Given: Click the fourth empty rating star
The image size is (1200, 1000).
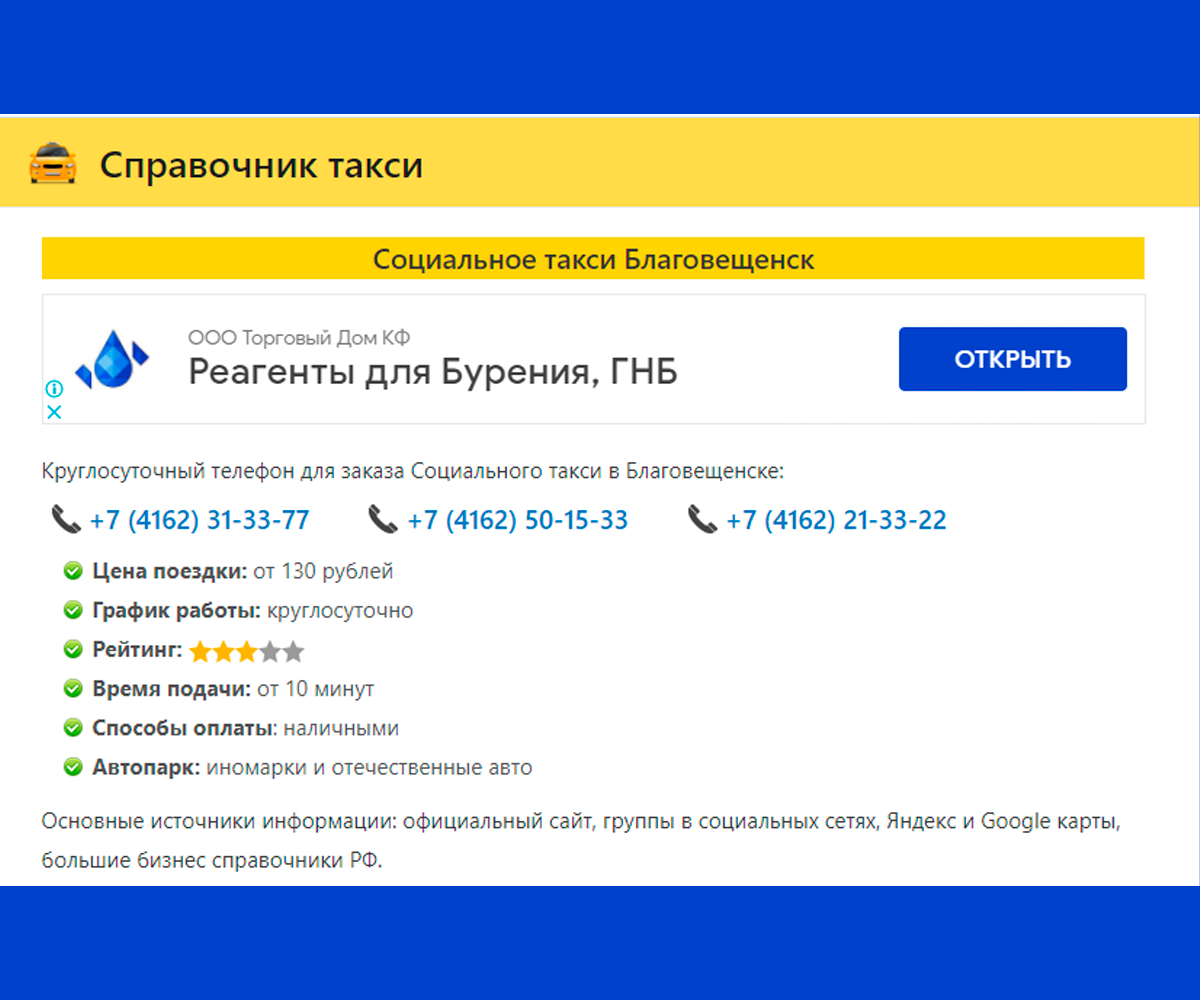Looking at the screenshot, I should tap(267, 650).
